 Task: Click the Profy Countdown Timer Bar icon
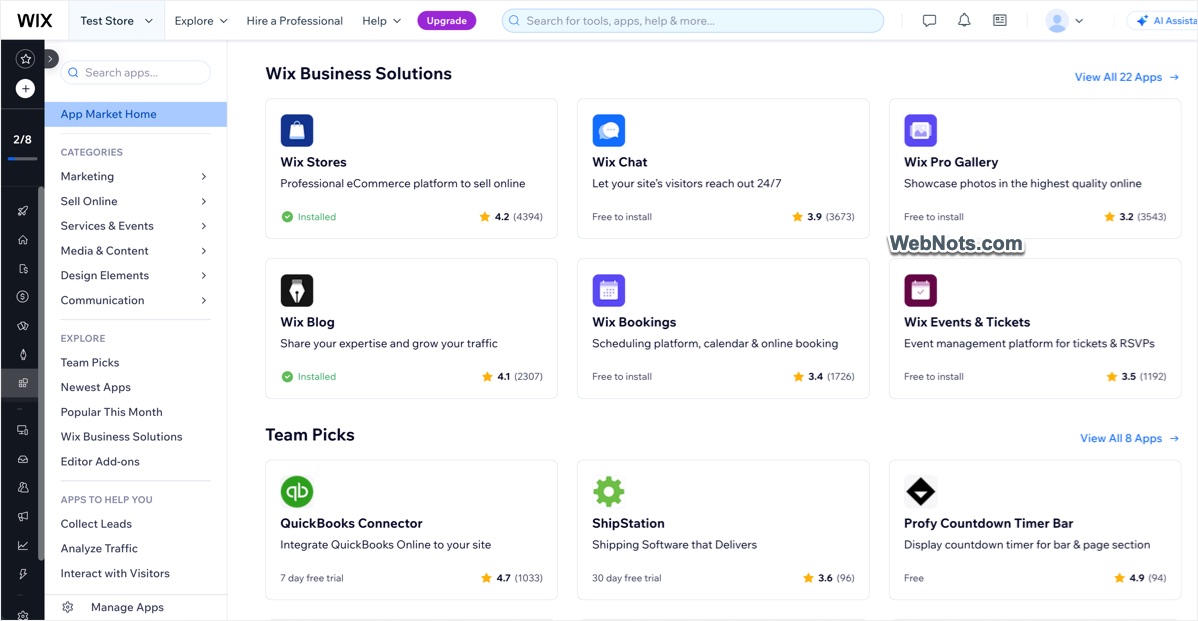[x=921, y=491]
